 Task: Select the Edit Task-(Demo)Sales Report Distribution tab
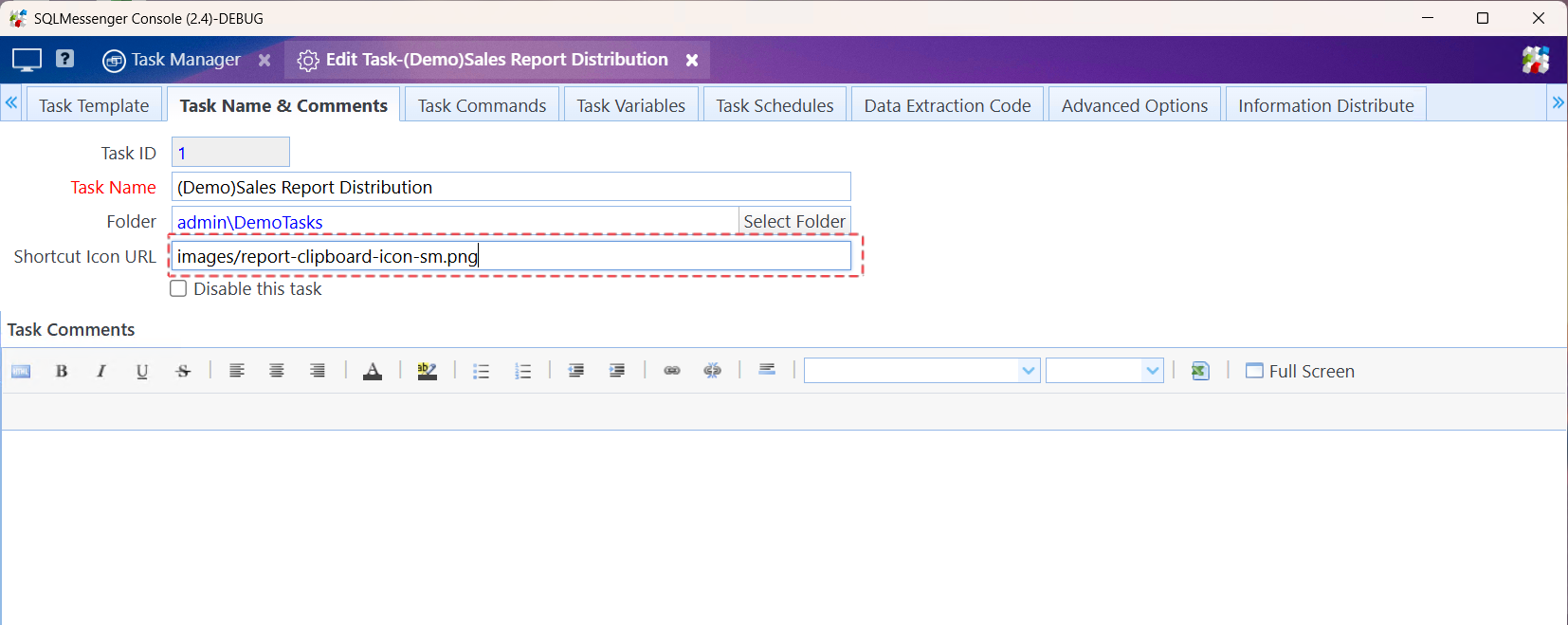point(497,60)
